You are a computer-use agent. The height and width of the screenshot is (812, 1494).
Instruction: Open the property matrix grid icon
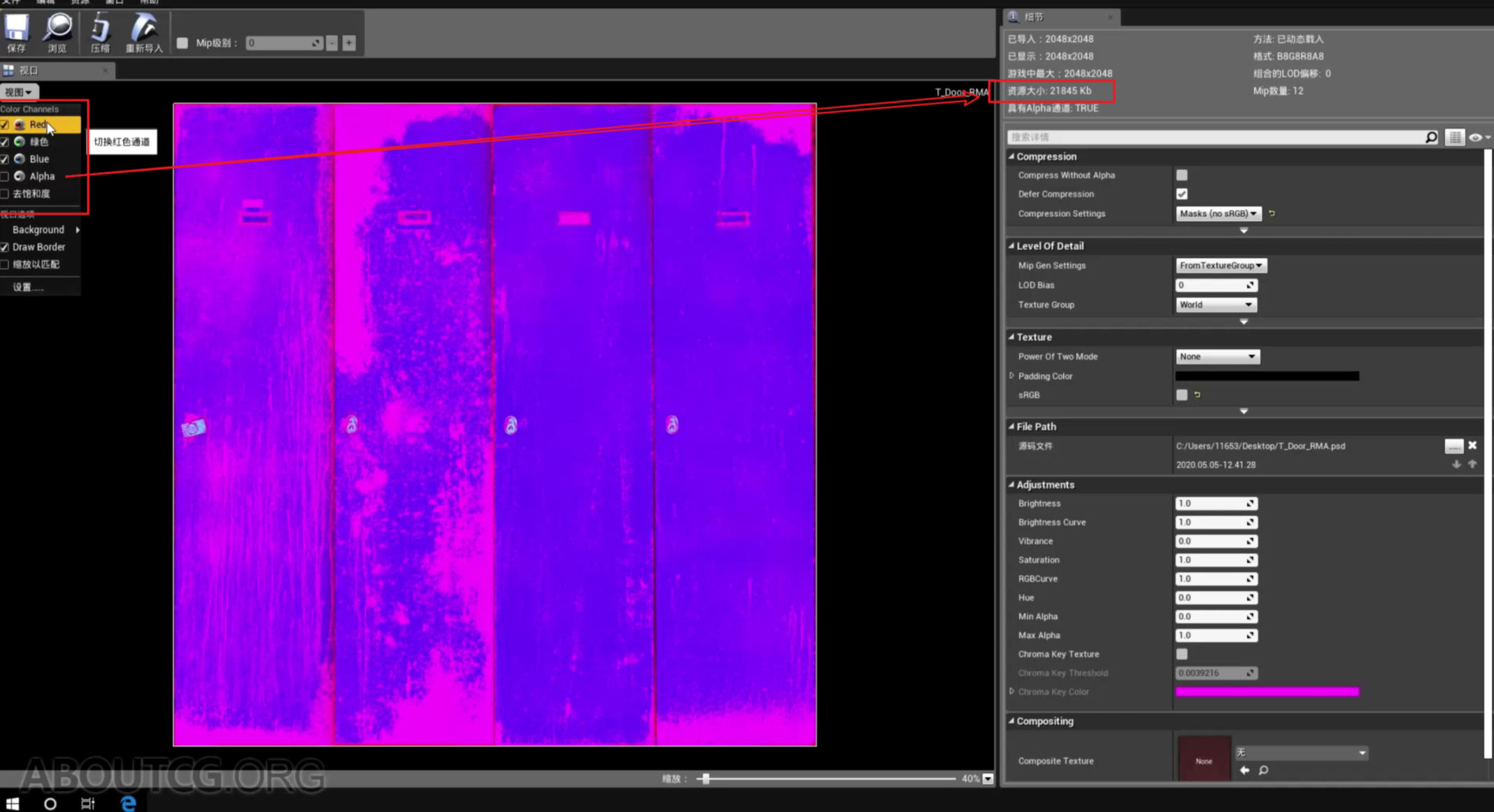1455,137
